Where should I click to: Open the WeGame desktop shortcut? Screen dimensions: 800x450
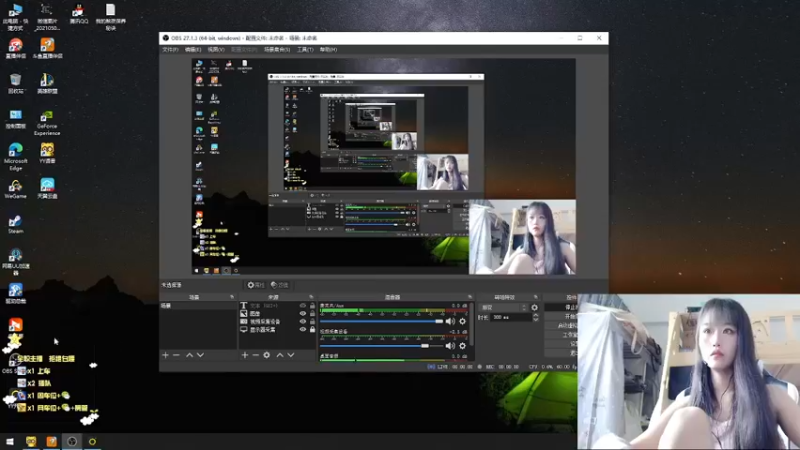15,189
